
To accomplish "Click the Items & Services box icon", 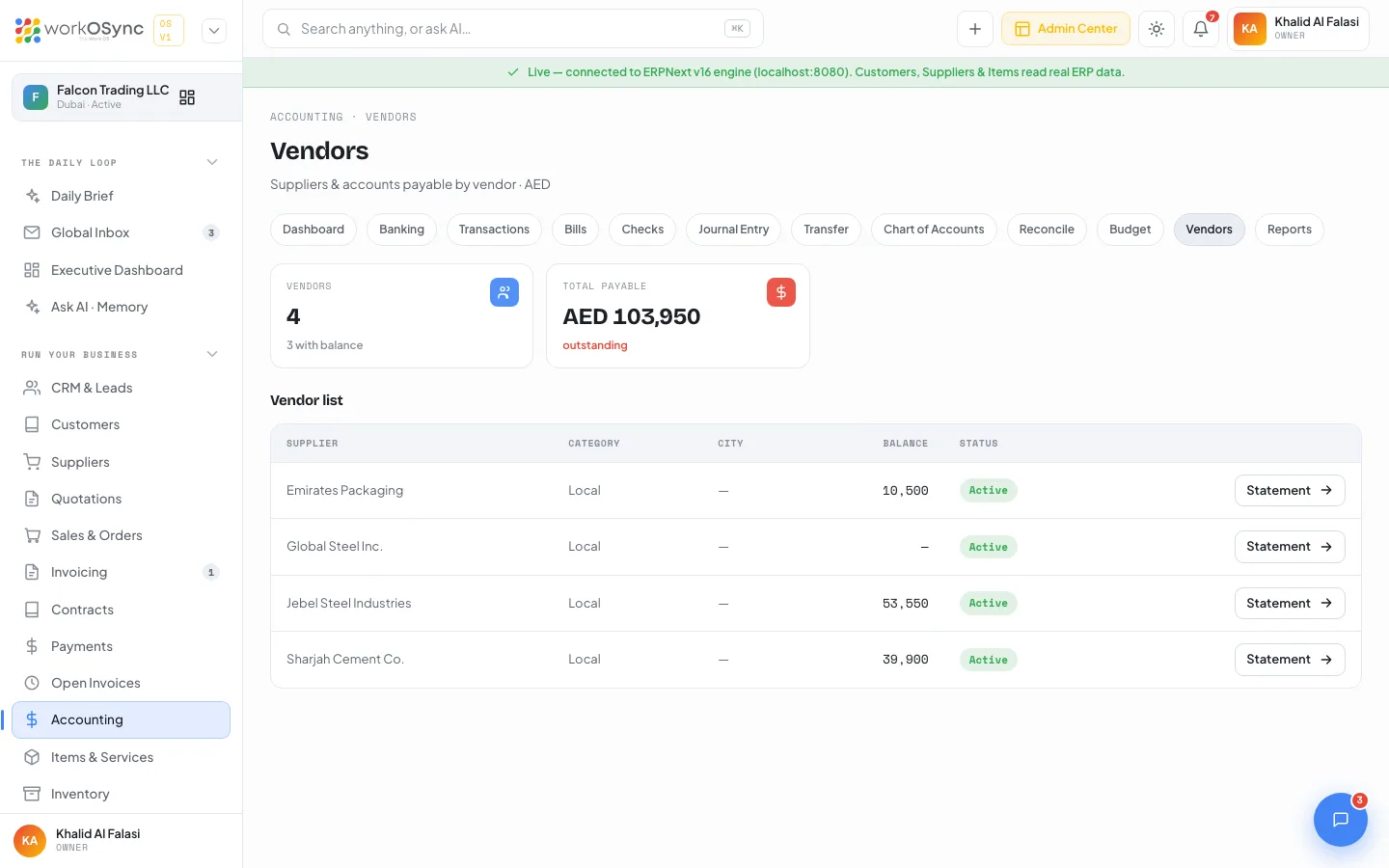I will [x=32, y=757].
